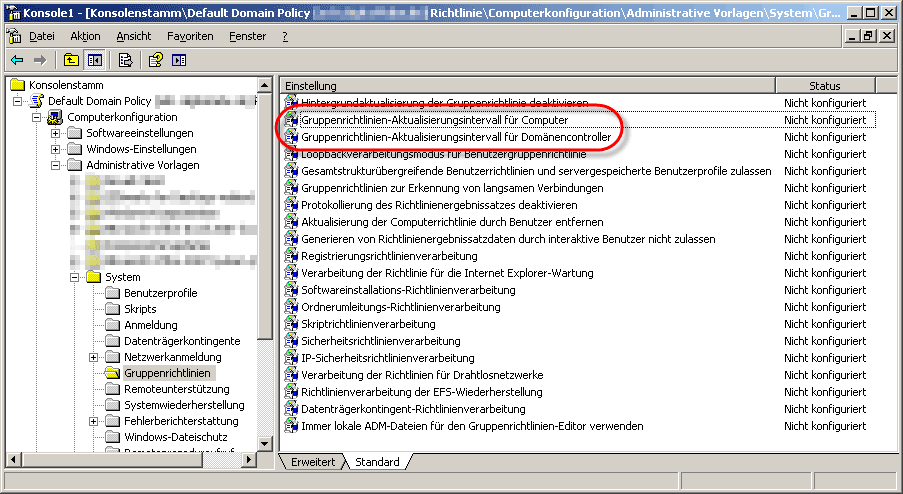Click the Status column header
The image size is (903, 494).
(824, 86)
